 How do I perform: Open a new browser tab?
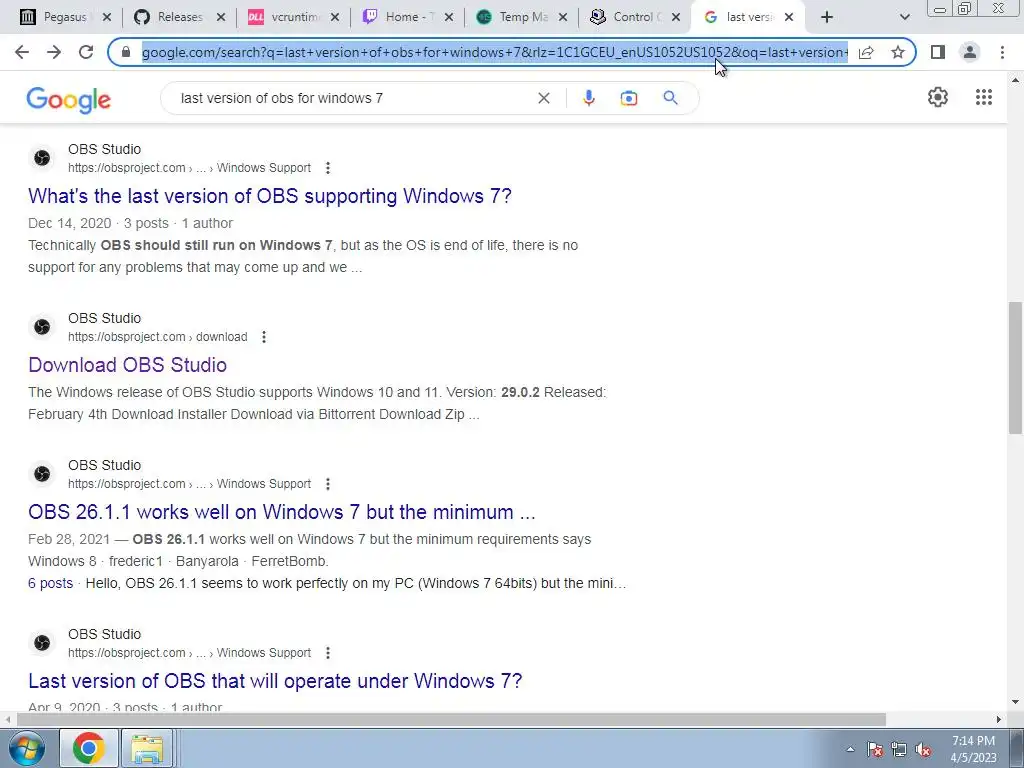point(827,17)
